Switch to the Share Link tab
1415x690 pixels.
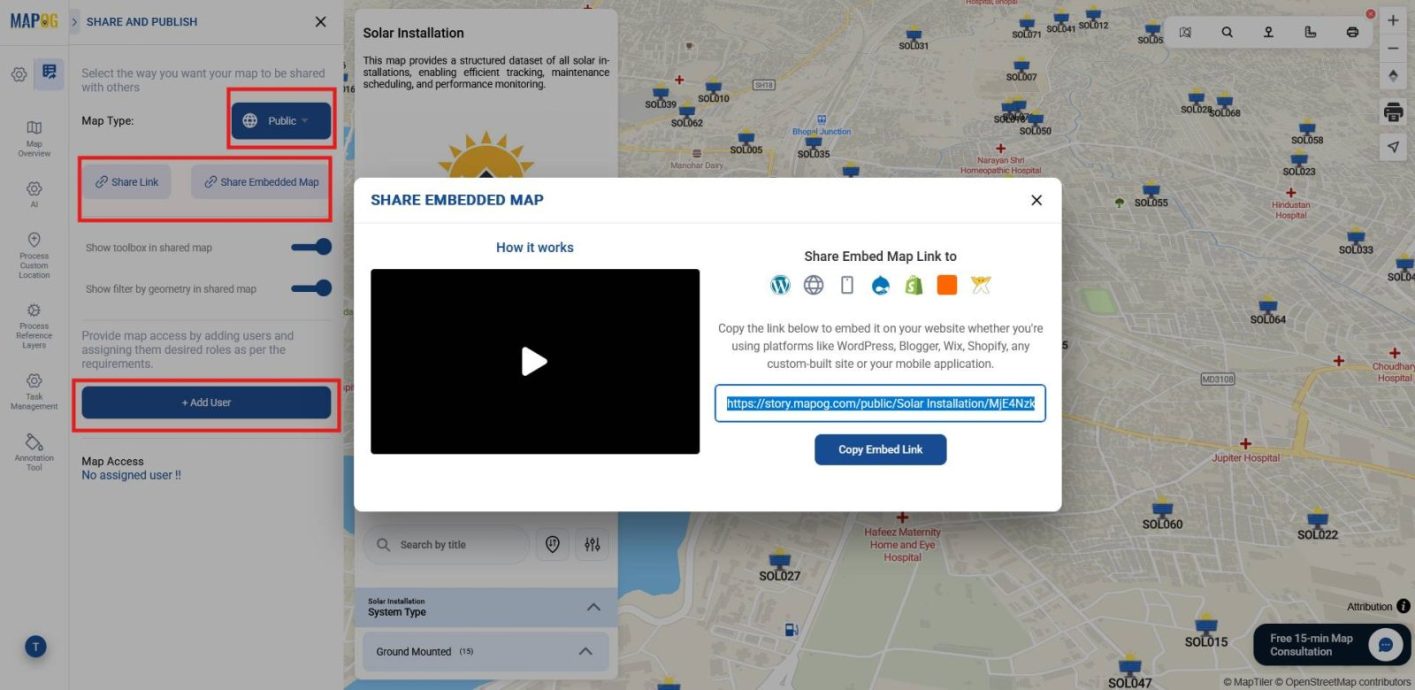pos(127,182)
